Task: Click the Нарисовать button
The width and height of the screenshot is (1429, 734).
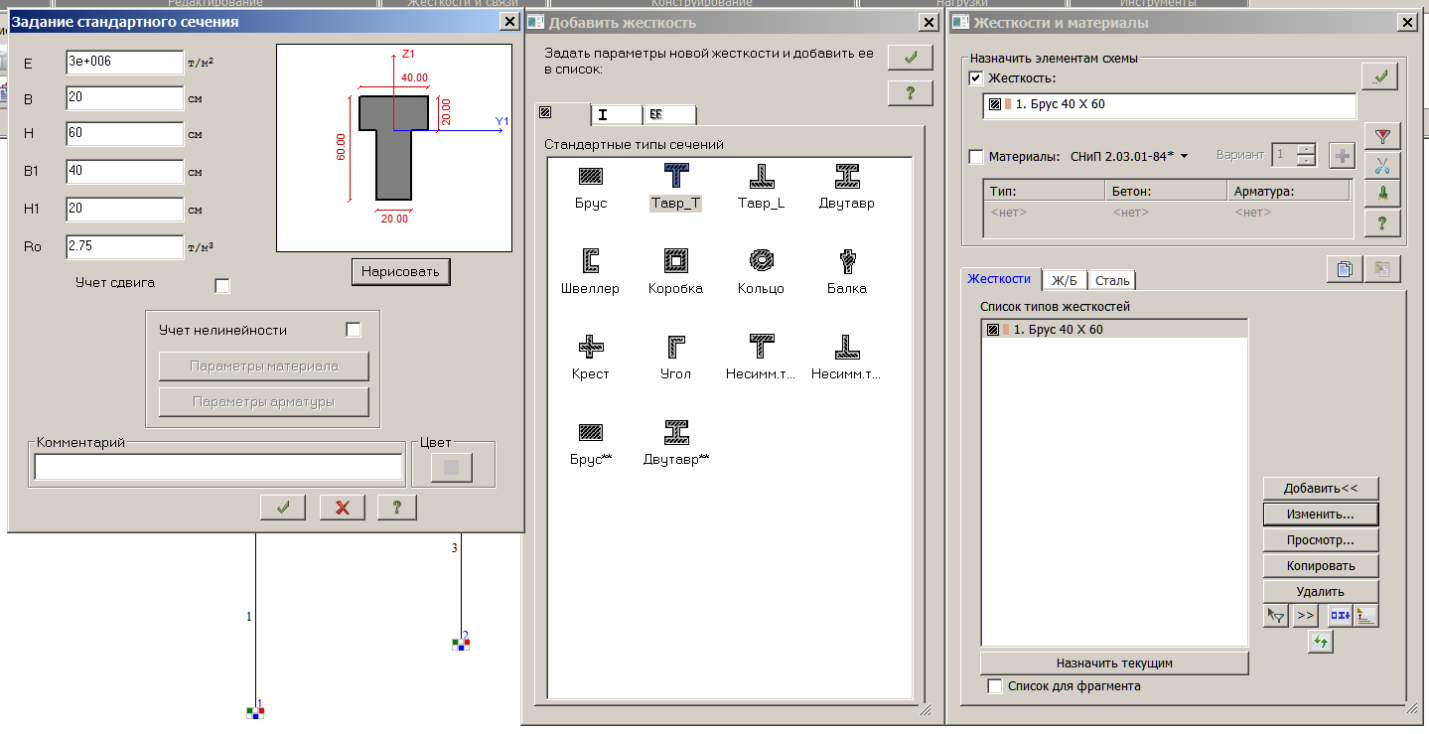Action: point(401,271)
